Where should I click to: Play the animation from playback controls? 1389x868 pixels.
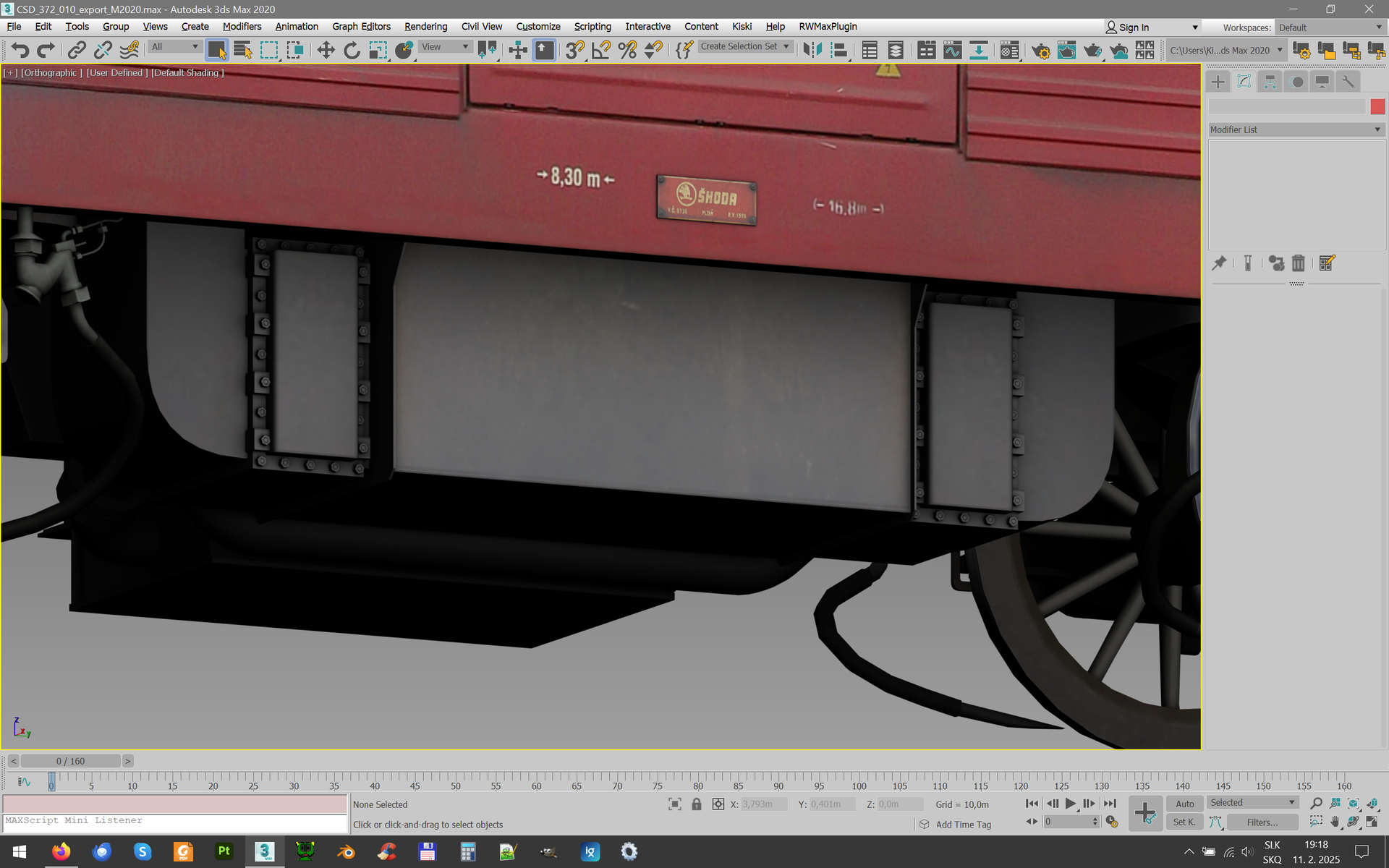(1070, 804)
